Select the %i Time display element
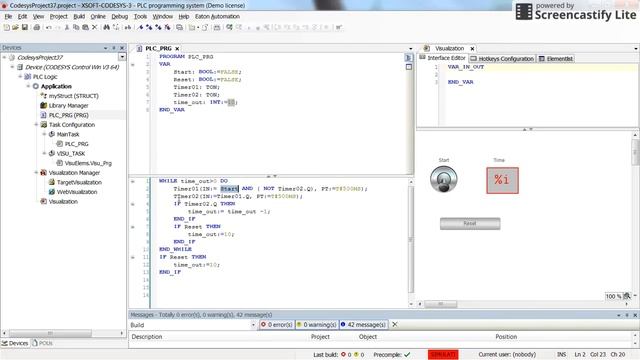This screenshot has width=640, height=360. (502, 180)
